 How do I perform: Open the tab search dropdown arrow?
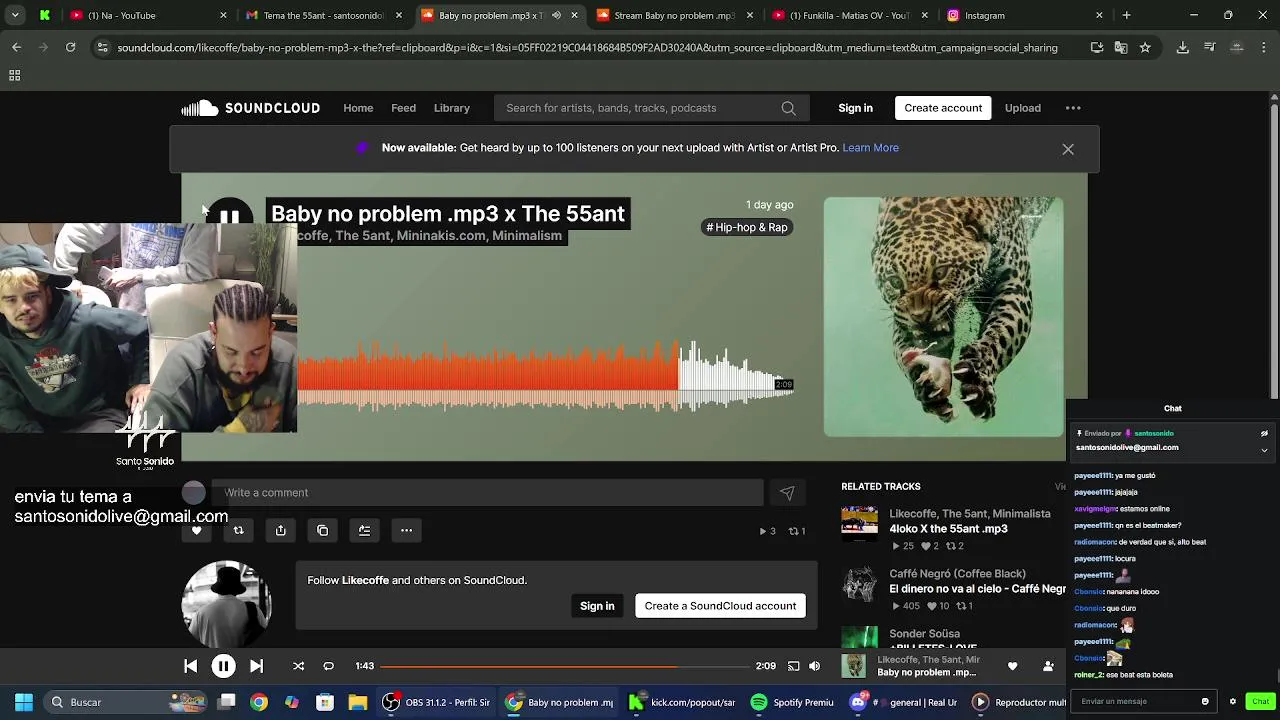[x=15, y=15]
